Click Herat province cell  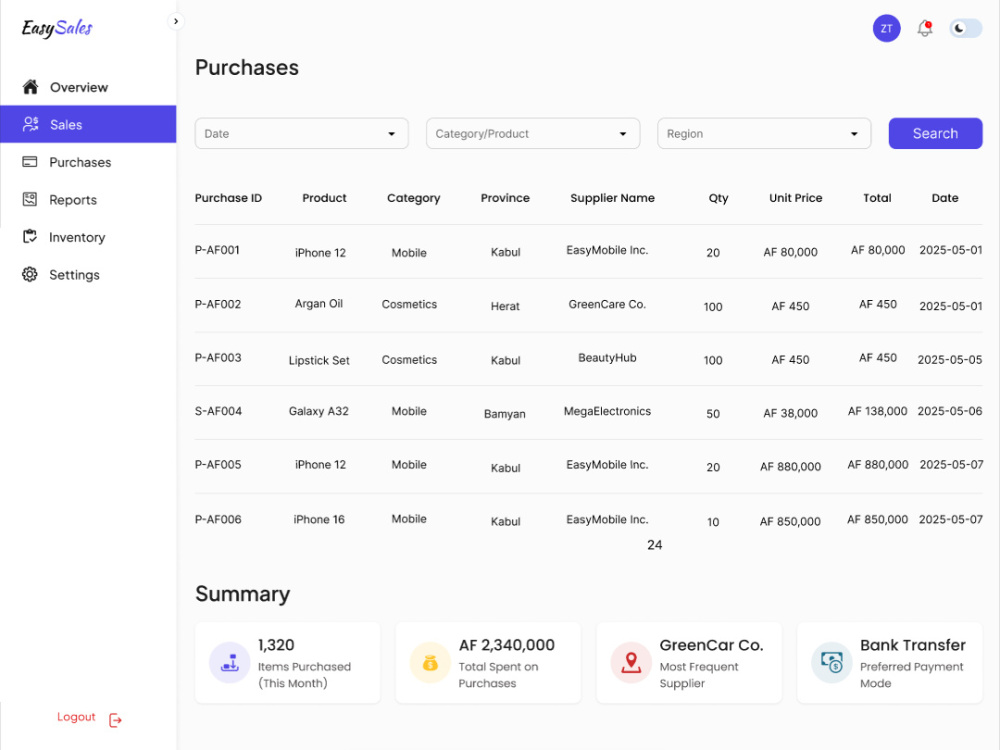click(x=505, y=306)
